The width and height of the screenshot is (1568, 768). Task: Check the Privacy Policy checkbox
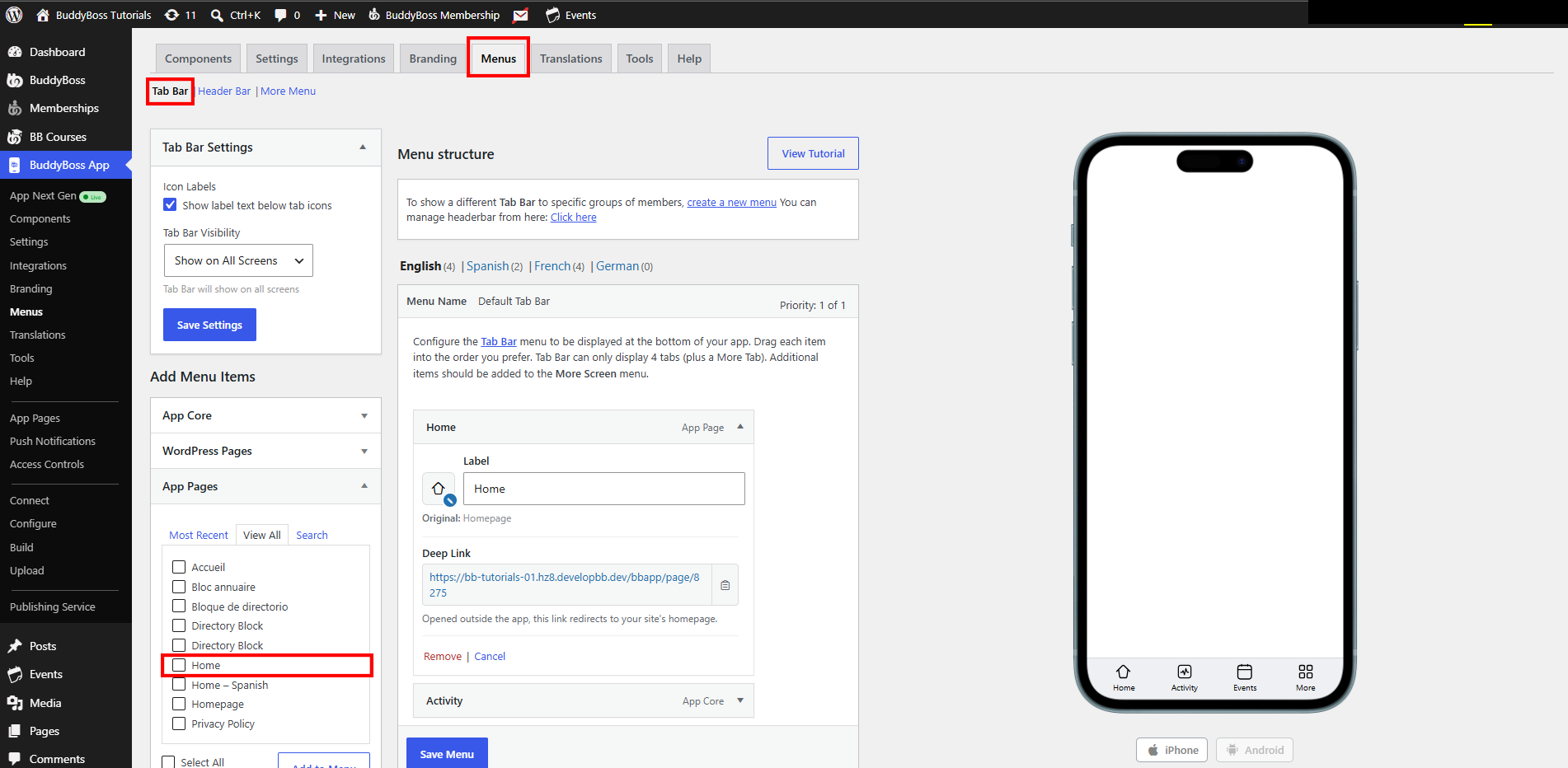click(x=179, y=724)
